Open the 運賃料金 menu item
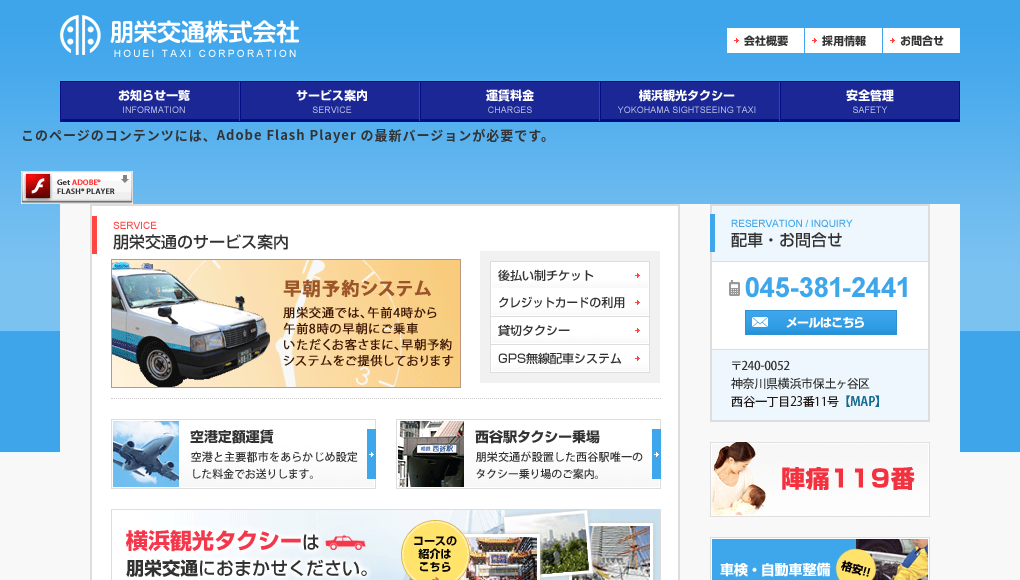The image size is (1020, 580). click(510, 100)
